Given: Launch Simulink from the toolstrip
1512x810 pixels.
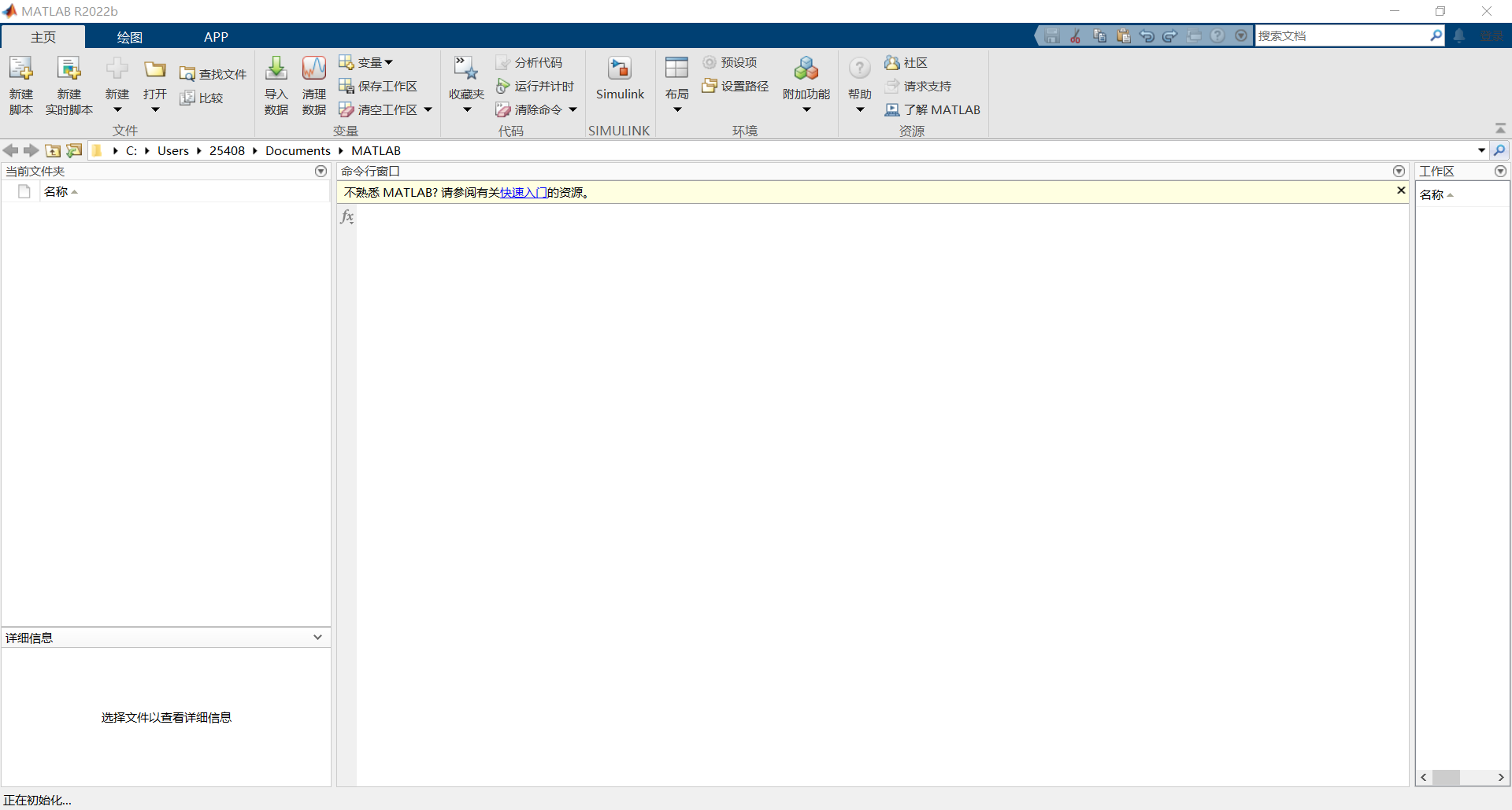Looking at the screenshot, I should click(x=621, y=79).
